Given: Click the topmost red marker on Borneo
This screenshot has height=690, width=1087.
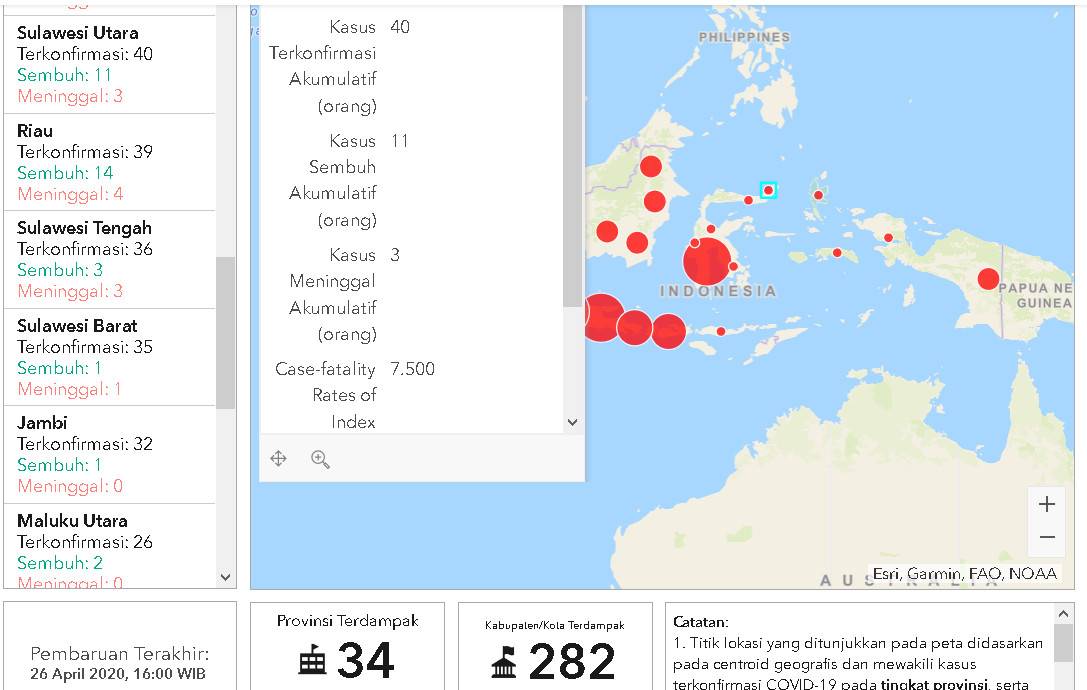Looking at the screenshot, I should pyautogui.click(x=650, y=166).
